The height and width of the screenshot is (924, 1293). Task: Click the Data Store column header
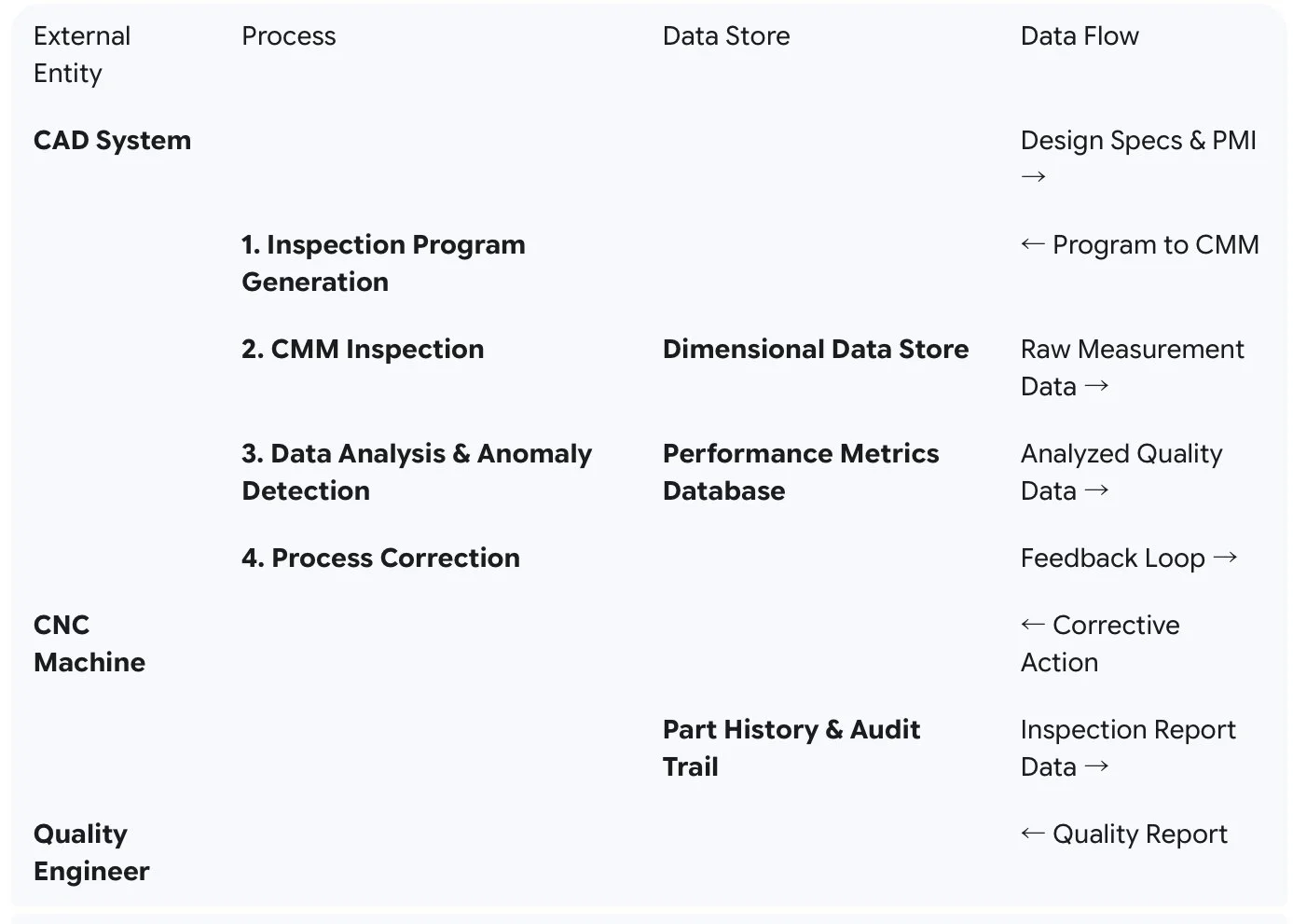tap(725, 36)
